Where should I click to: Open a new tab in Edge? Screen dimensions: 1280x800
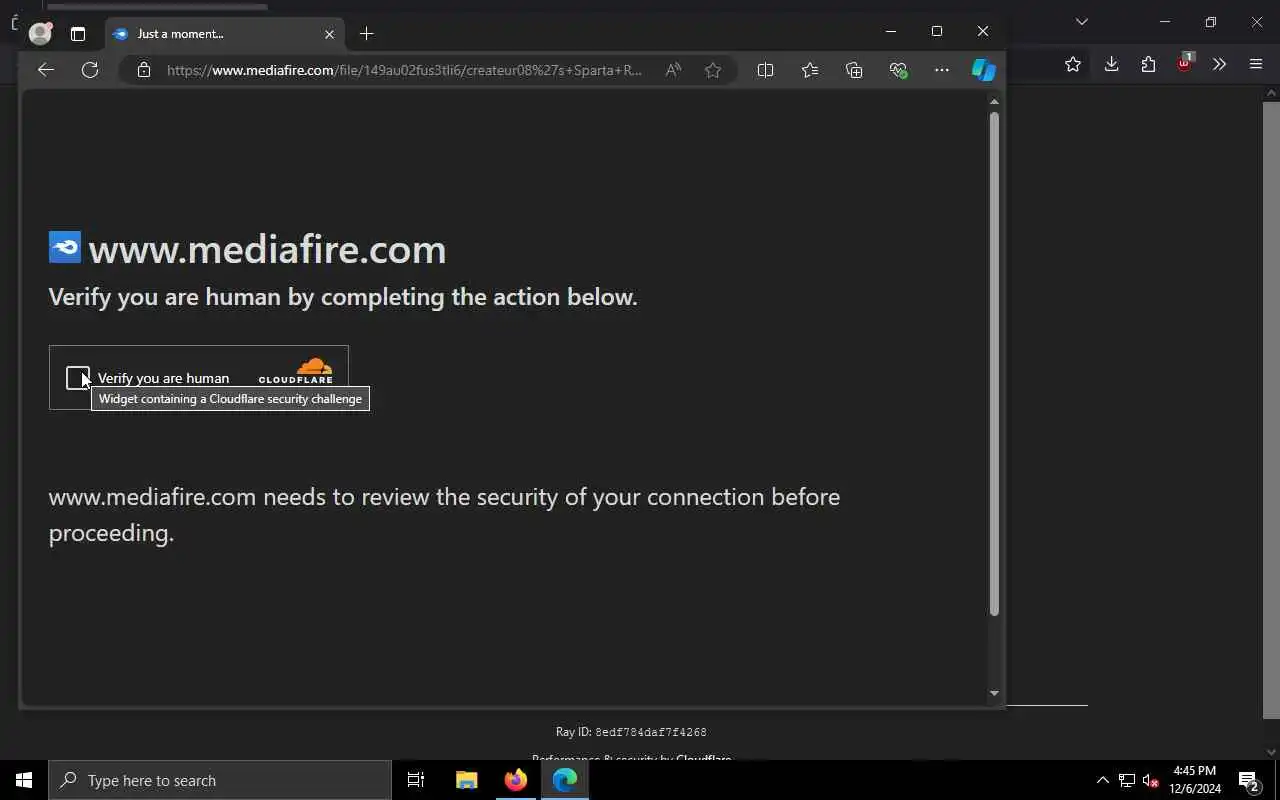(x=367, y=34)
